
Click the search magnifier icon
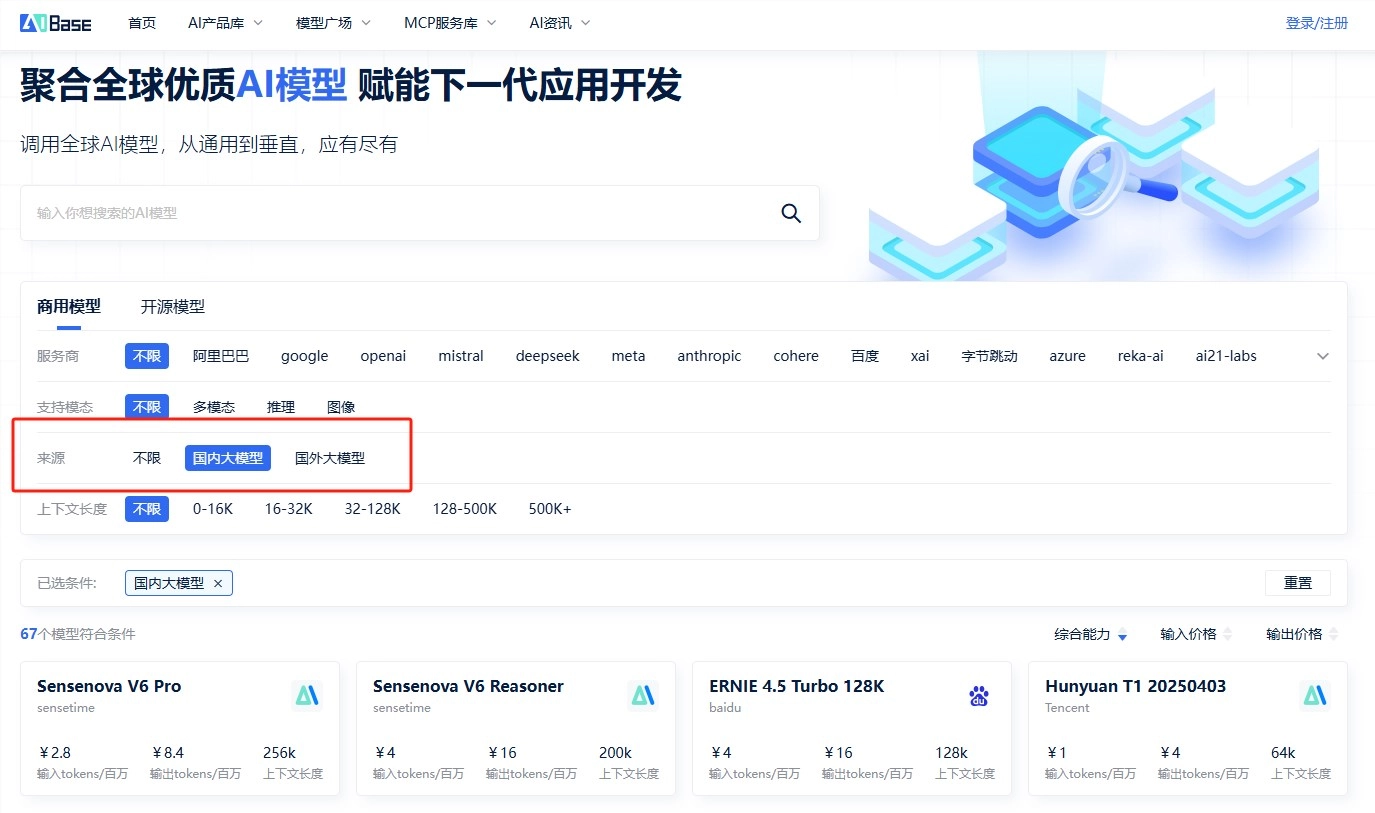point(791,213)
